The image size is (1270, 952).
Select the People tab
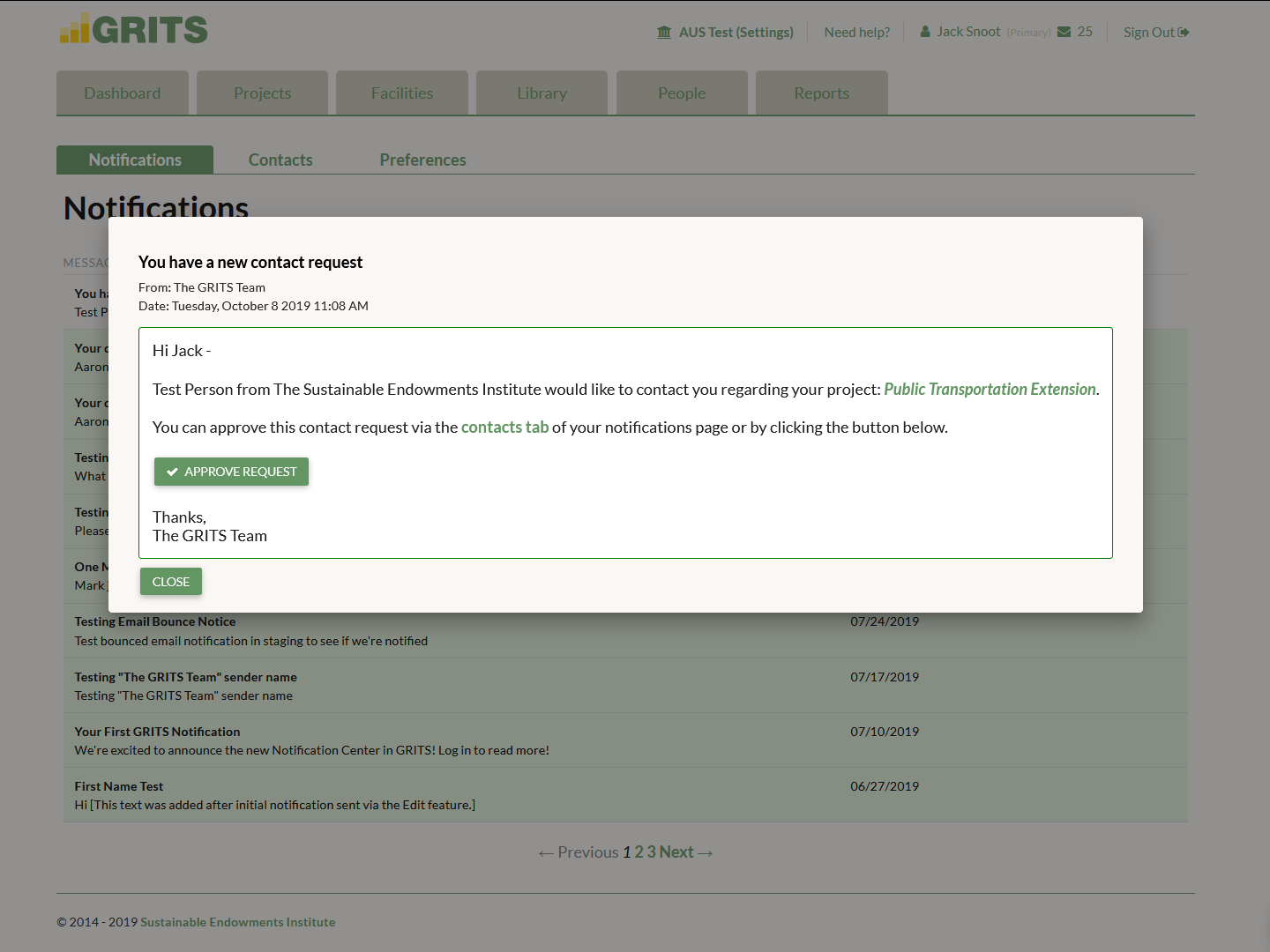click(x=682, y=93)
